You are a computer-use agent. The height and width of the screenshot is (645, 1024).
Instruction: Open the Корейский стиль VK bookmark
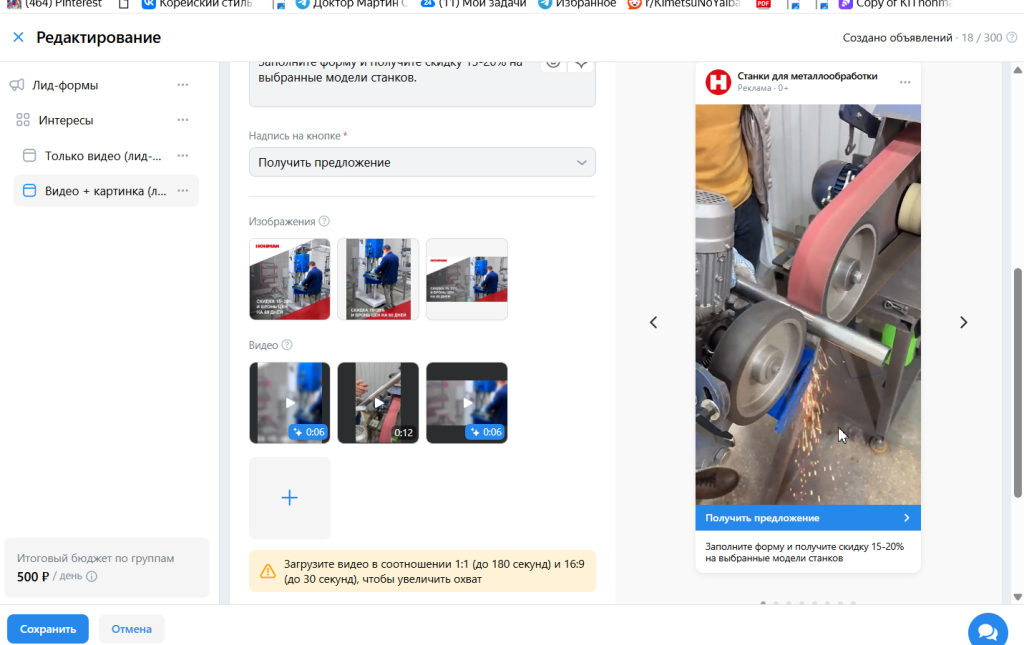pos(197,4)
